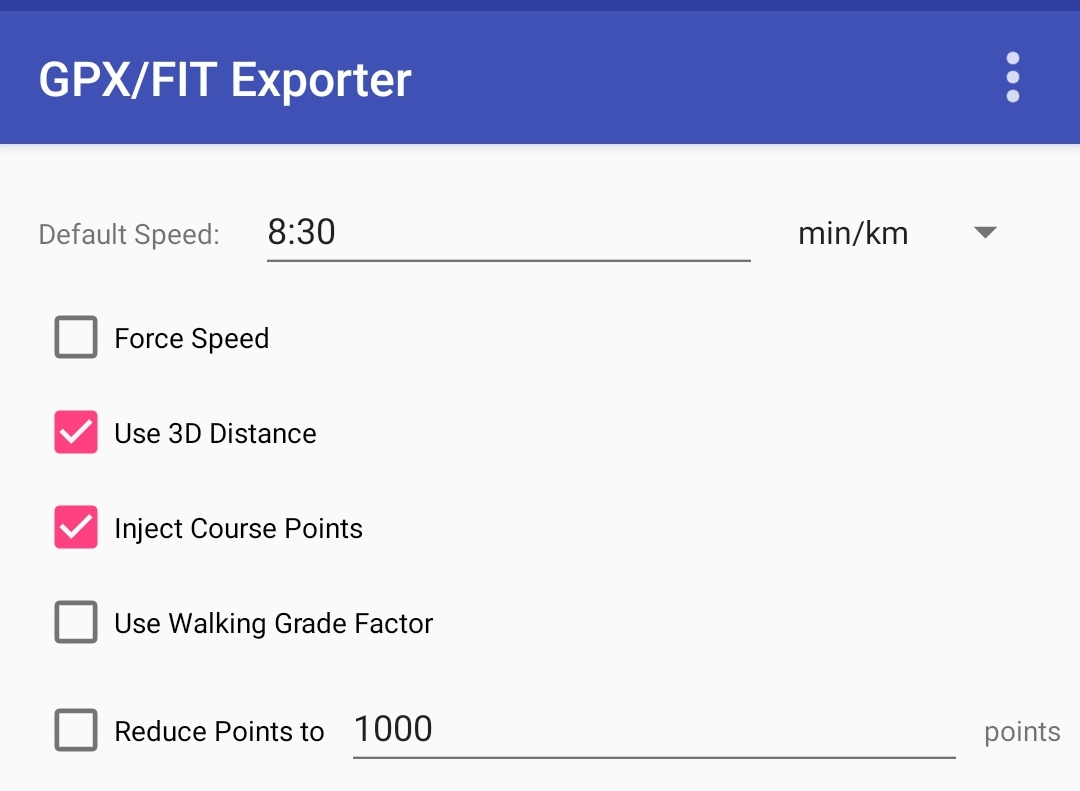Click the Default Speed label
1080x791 pixels.
pyautogui.click(x=129, y=235)
